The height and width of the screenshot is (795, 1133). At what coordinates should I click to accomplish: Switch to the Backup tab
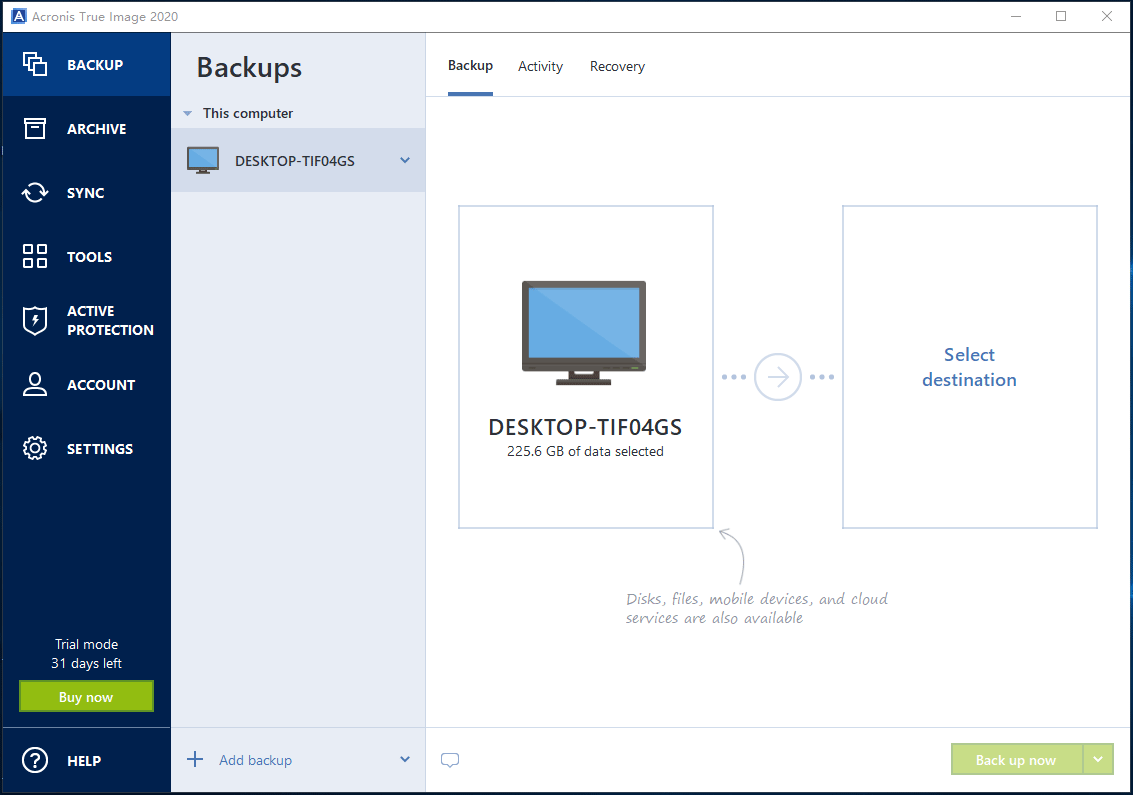[x=470, y=66]
